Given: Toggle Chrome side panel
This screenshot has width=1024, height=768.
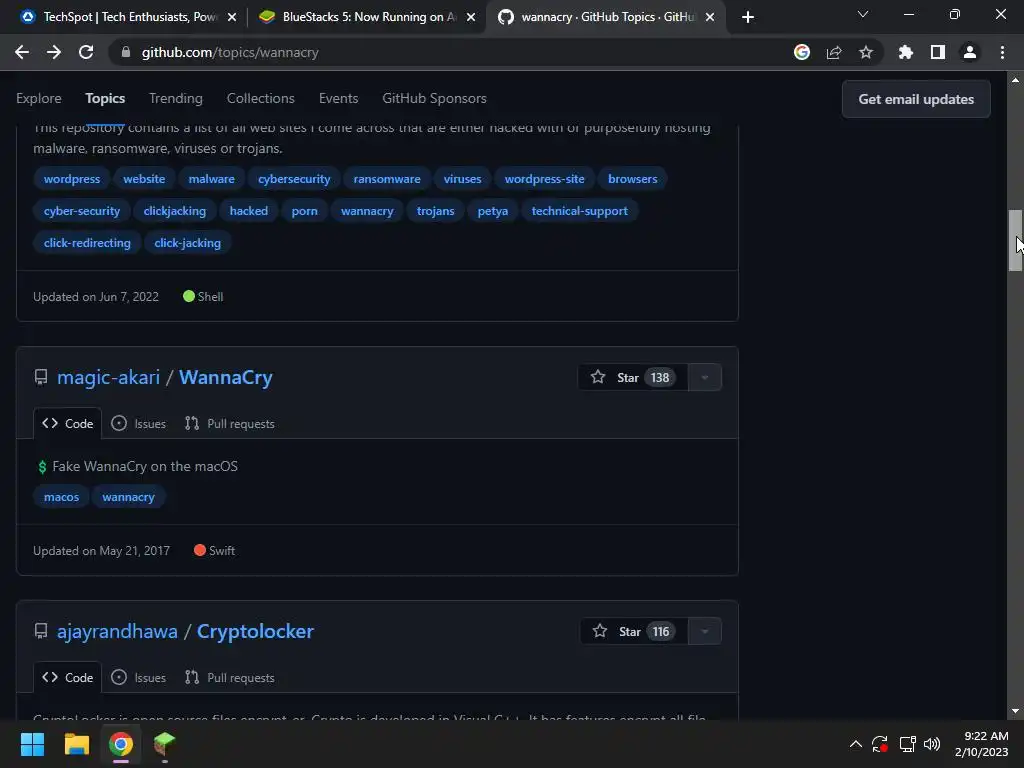Looking at the screenshot, I should pyautogui.click(x=937, y=52).
